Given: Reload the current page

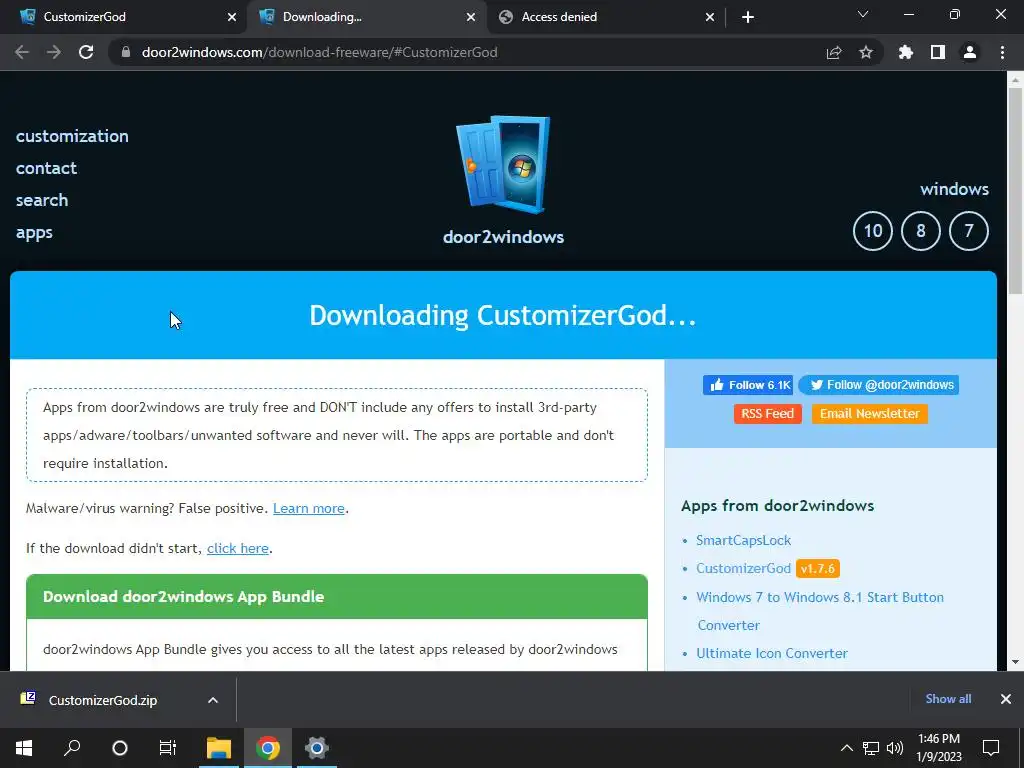Looking at the screenshot, I should pyautogui.click(x=86, y=52).
